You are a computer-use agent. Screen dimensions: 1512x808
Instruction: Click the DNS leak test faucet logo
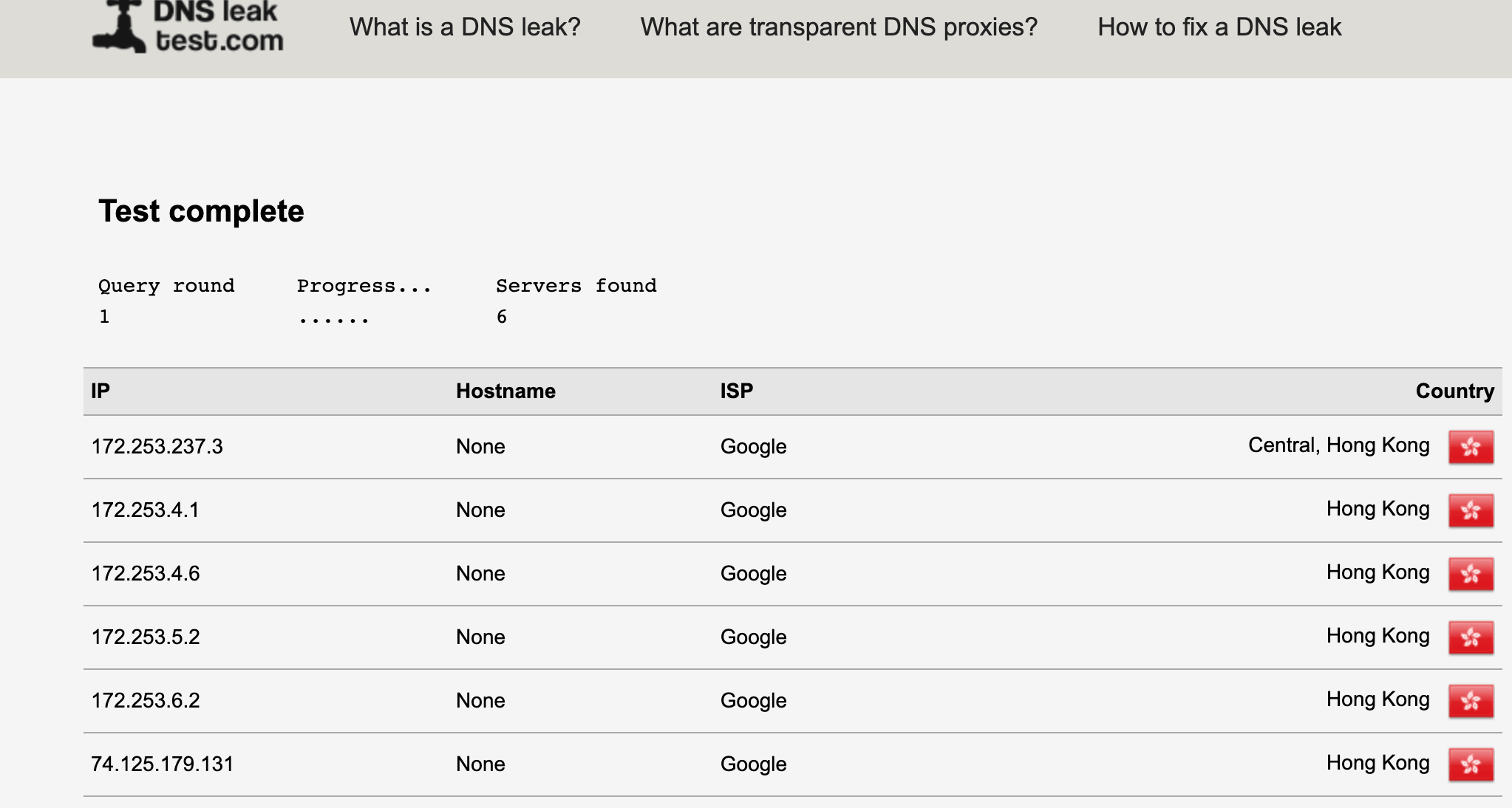coord(120,27)
